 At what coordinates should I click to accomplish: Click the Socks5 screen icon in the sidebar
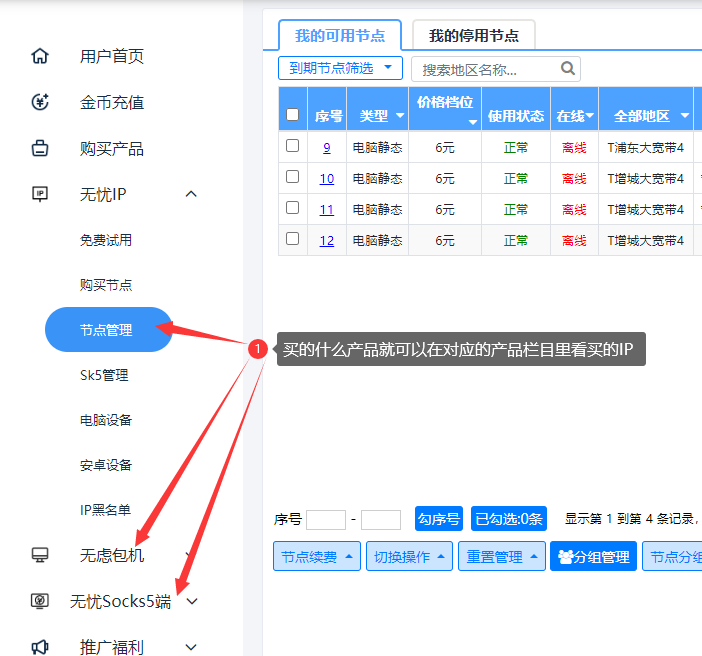click(x=40, y=601)
